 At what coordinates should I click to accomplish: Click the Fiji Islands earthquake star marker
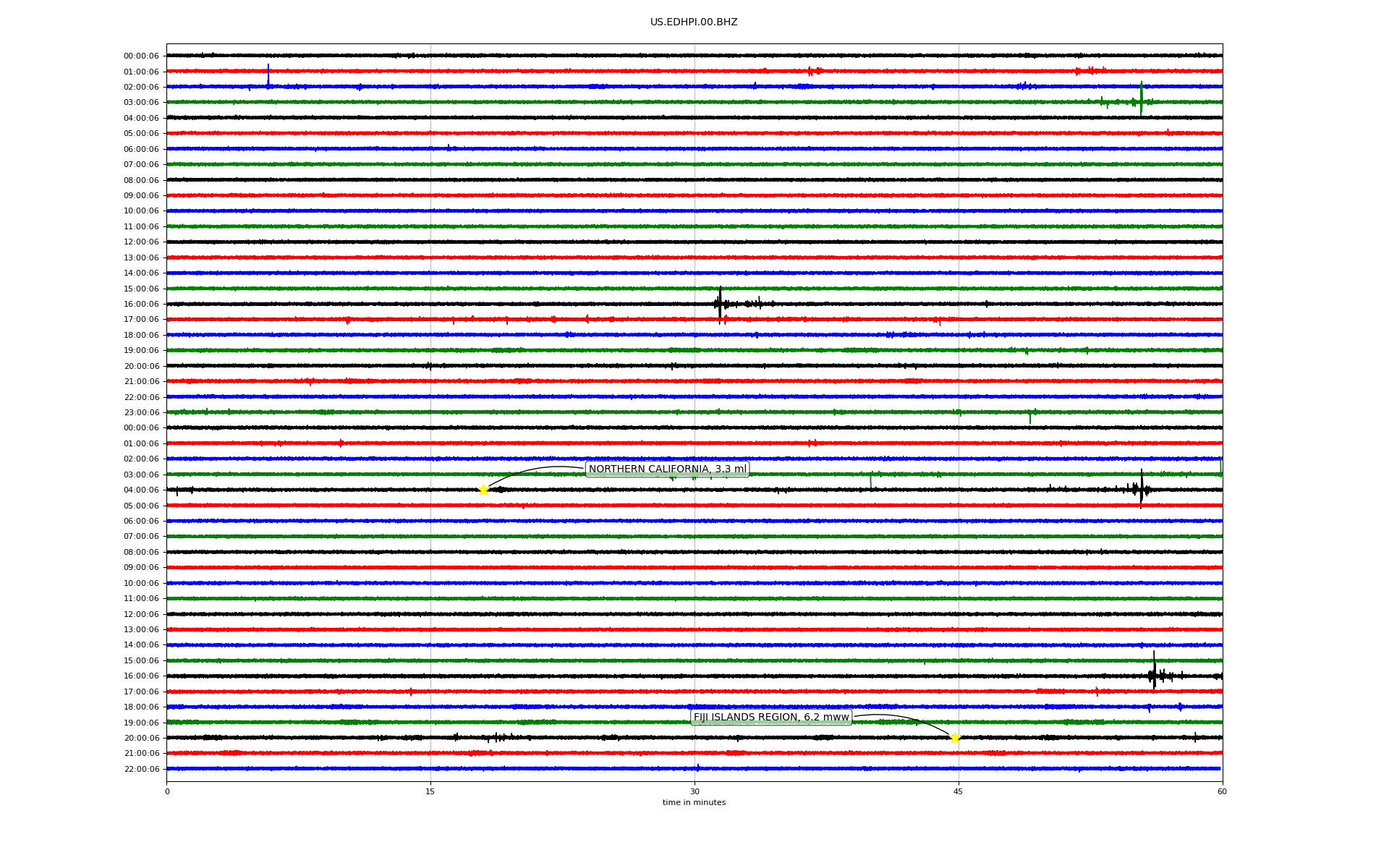coord(955,738)
